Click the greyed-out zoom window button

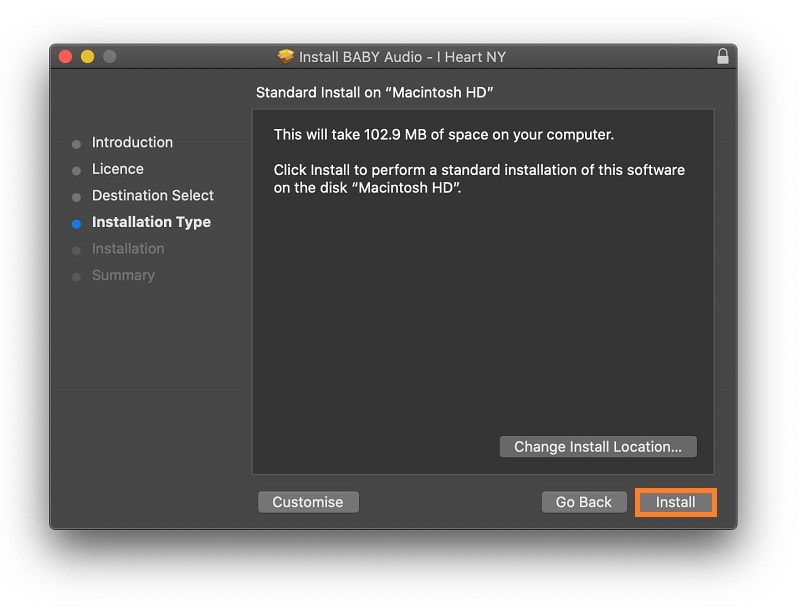pyautogui.click(x=109, y=57)
